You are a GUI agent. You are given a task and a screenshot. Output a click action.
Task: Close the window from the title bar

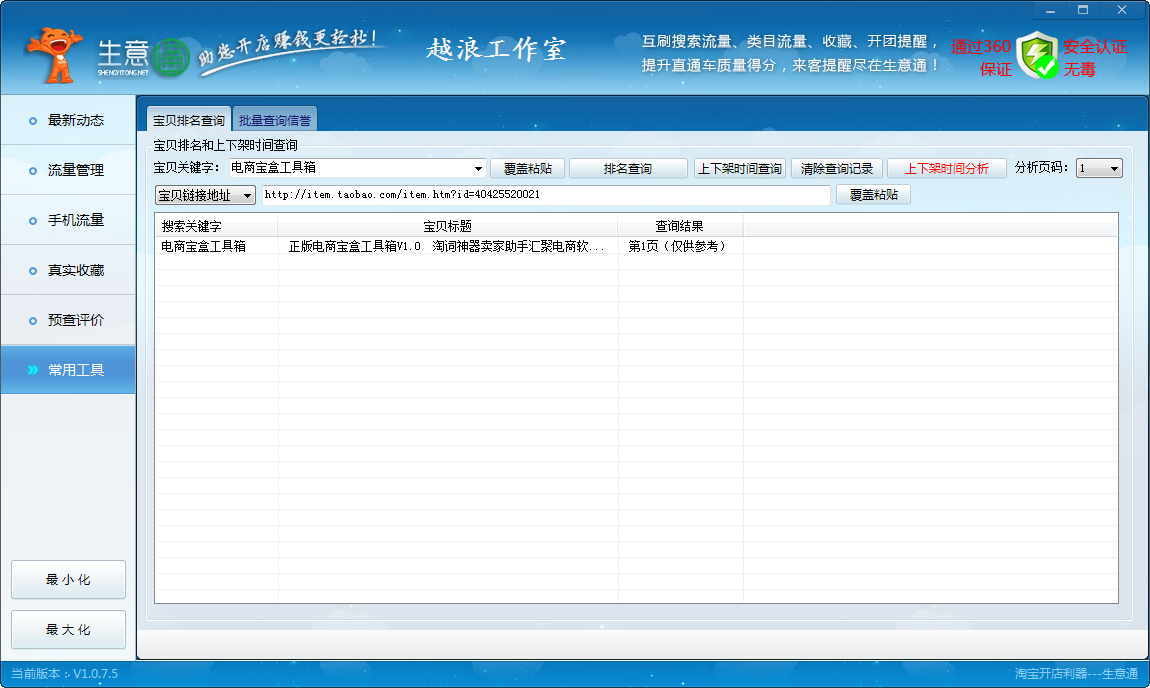pos(1122,10)
